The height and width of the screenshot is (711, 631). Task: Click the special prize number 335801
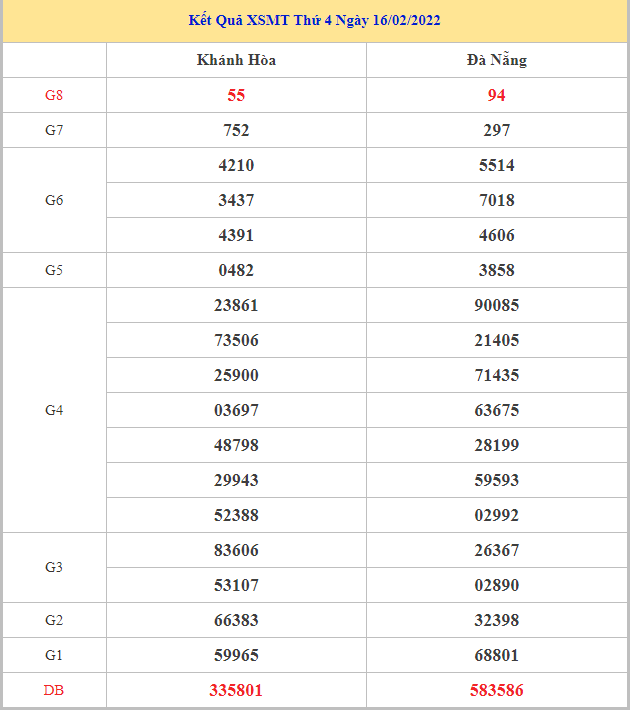236,690
